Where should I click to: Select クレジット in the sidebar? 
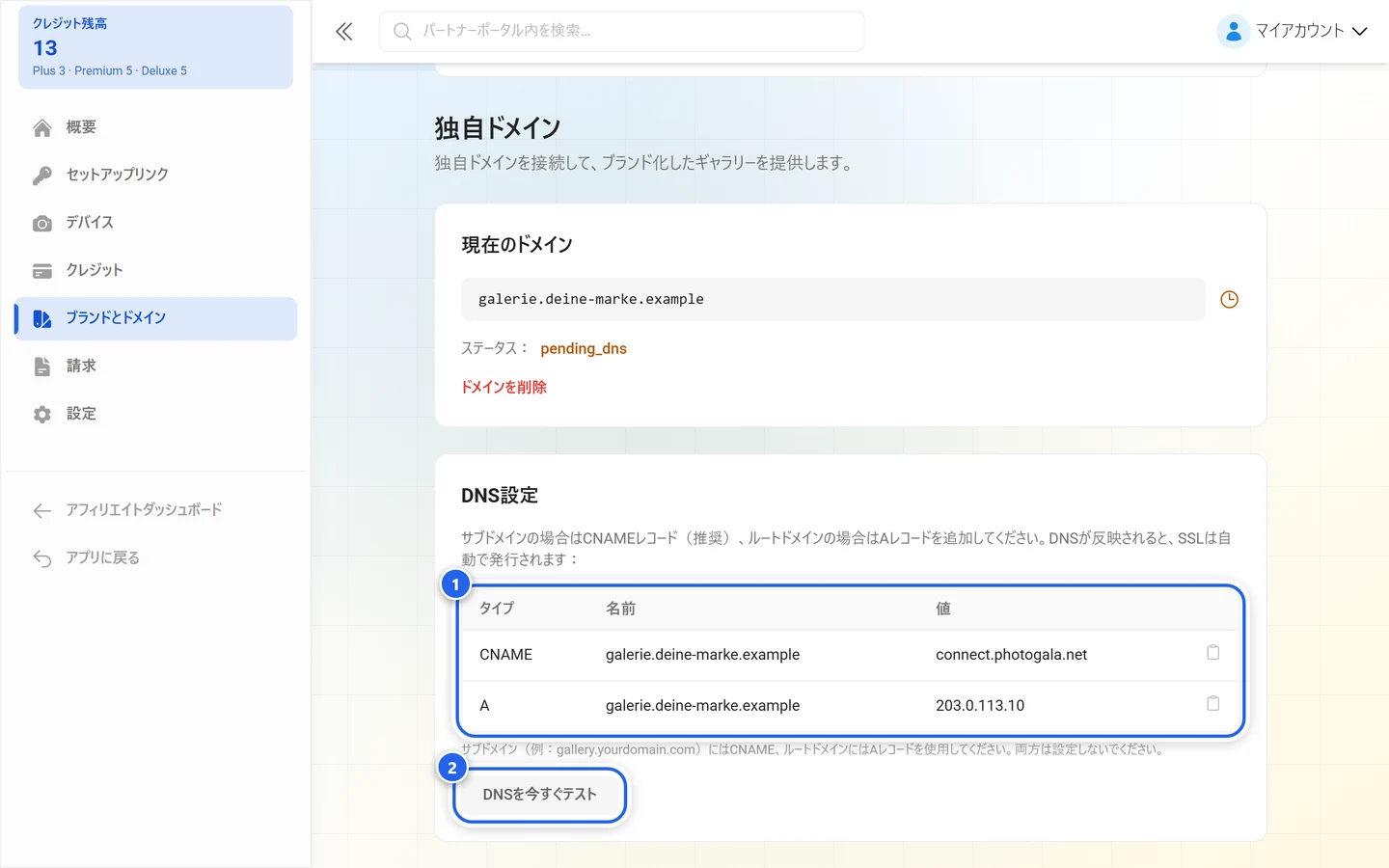tap(155, 270)
